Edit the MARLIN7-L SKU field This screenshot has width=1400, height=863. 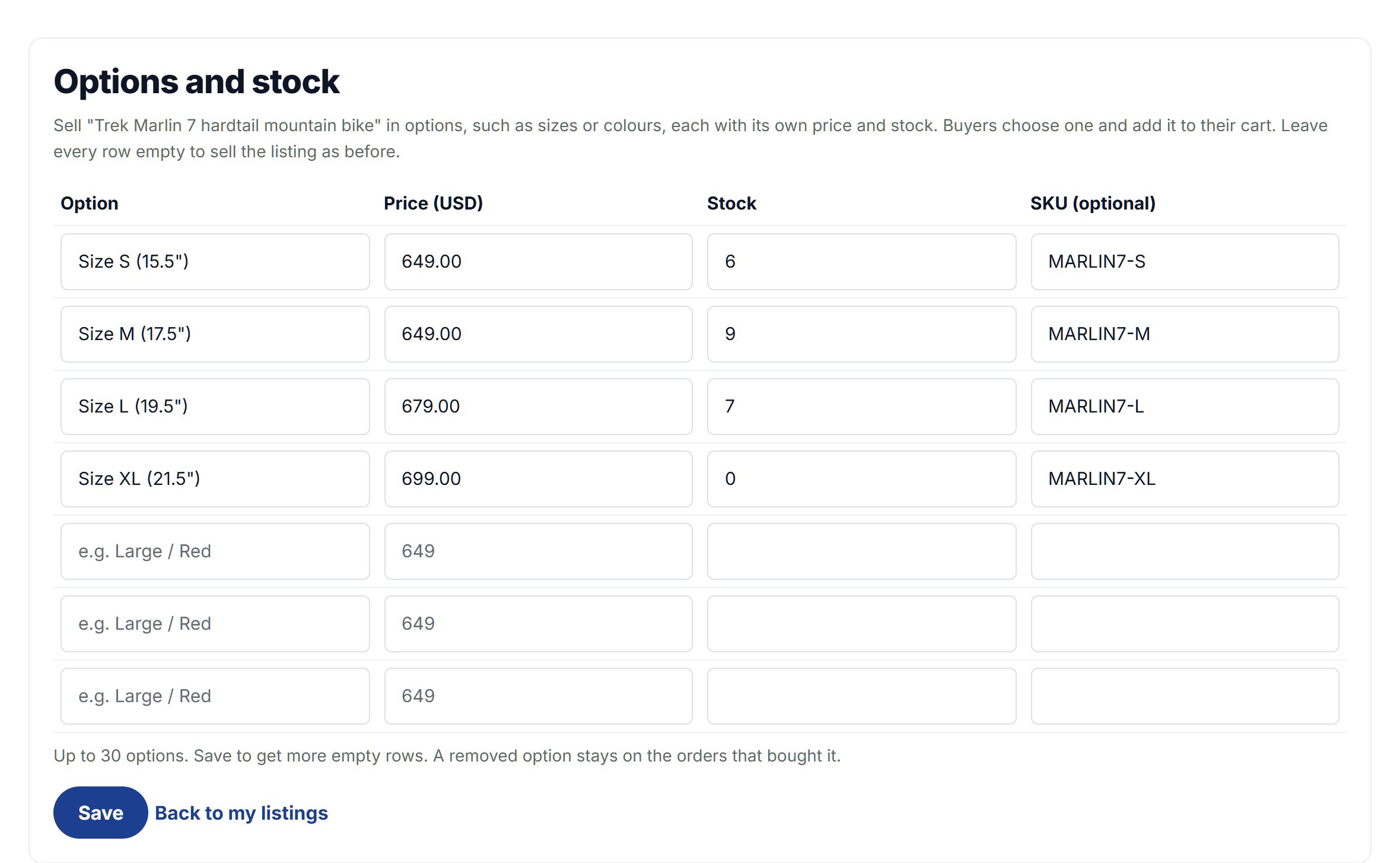click(x=1185, y=407)
